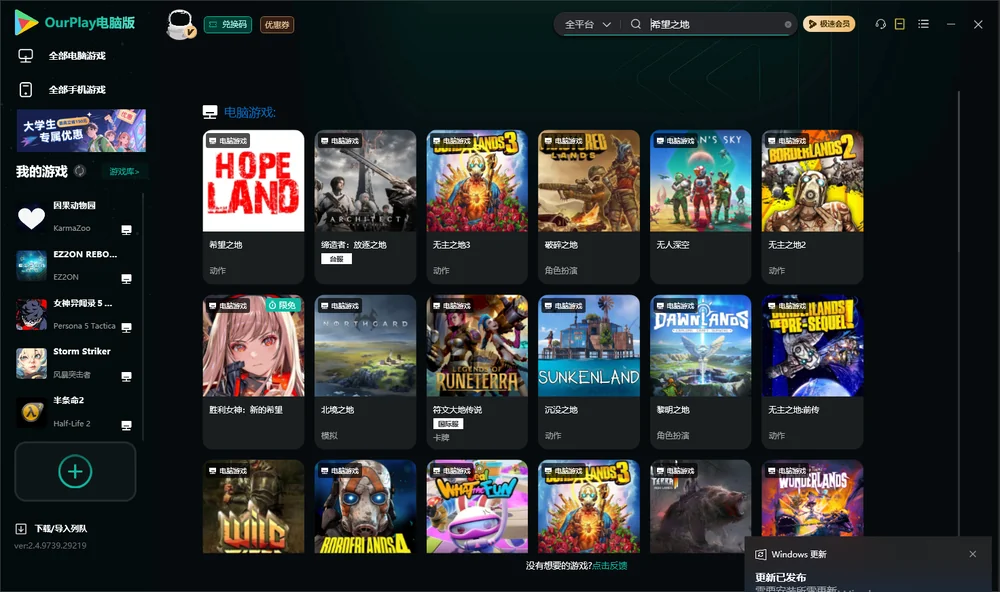The height and width of the screenshot is (592, 1000).
Task: Open the 无人深空 No Man's Sky card
Action: (700, 207)
